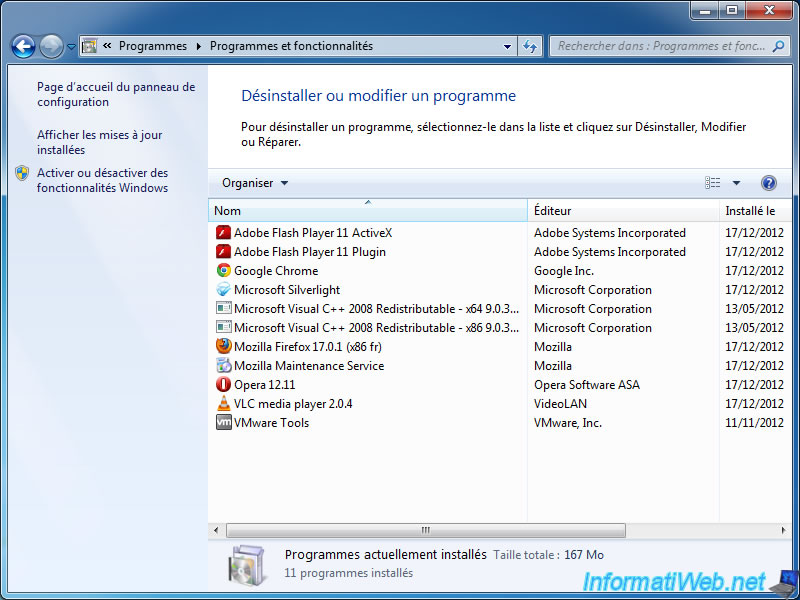The image size is (800, 600).
Task: Click icon of Visual C++ 2008 x64 entry
Action: click(223, 309)
